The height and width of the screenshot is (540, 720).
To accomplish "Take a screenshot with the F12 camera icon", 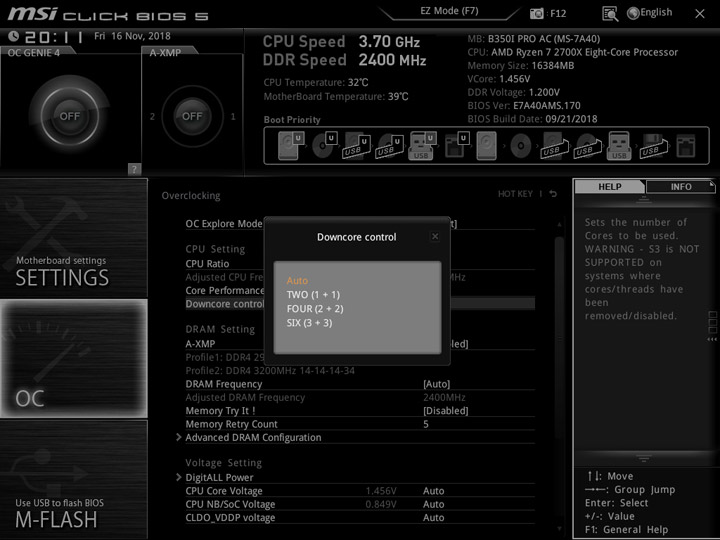I will click(x=536, y=13).
